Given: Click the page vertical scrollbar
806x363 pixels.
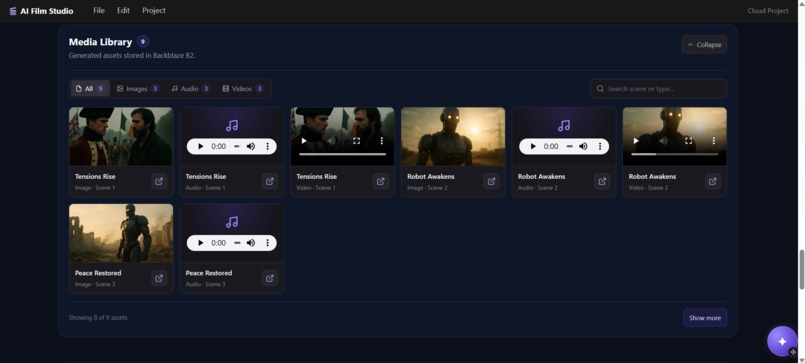Looking at the screenshot, I should click(x=801, y=270).
